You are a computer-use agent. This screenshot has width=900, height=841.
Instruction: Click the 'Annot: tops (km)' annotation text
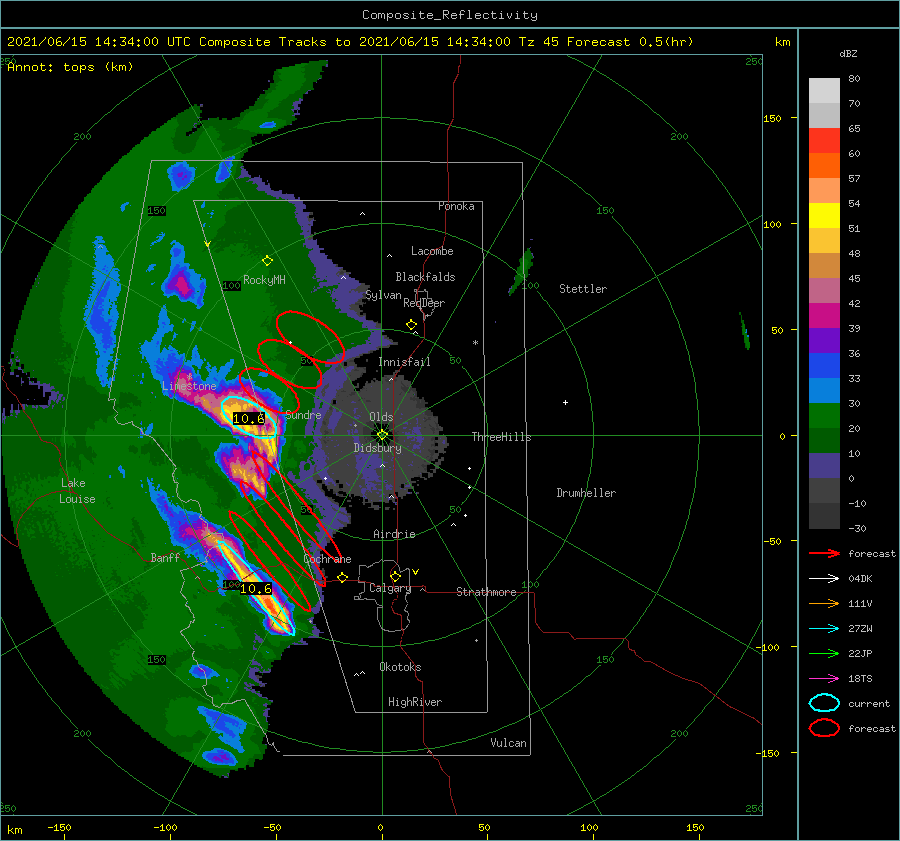(x=70, y=67)
